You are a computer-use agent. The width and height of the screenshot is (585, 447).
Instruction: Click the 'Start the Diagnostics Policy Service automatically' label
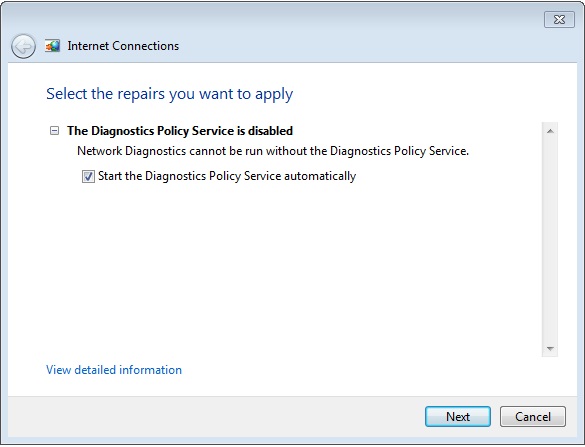(227, 176)
